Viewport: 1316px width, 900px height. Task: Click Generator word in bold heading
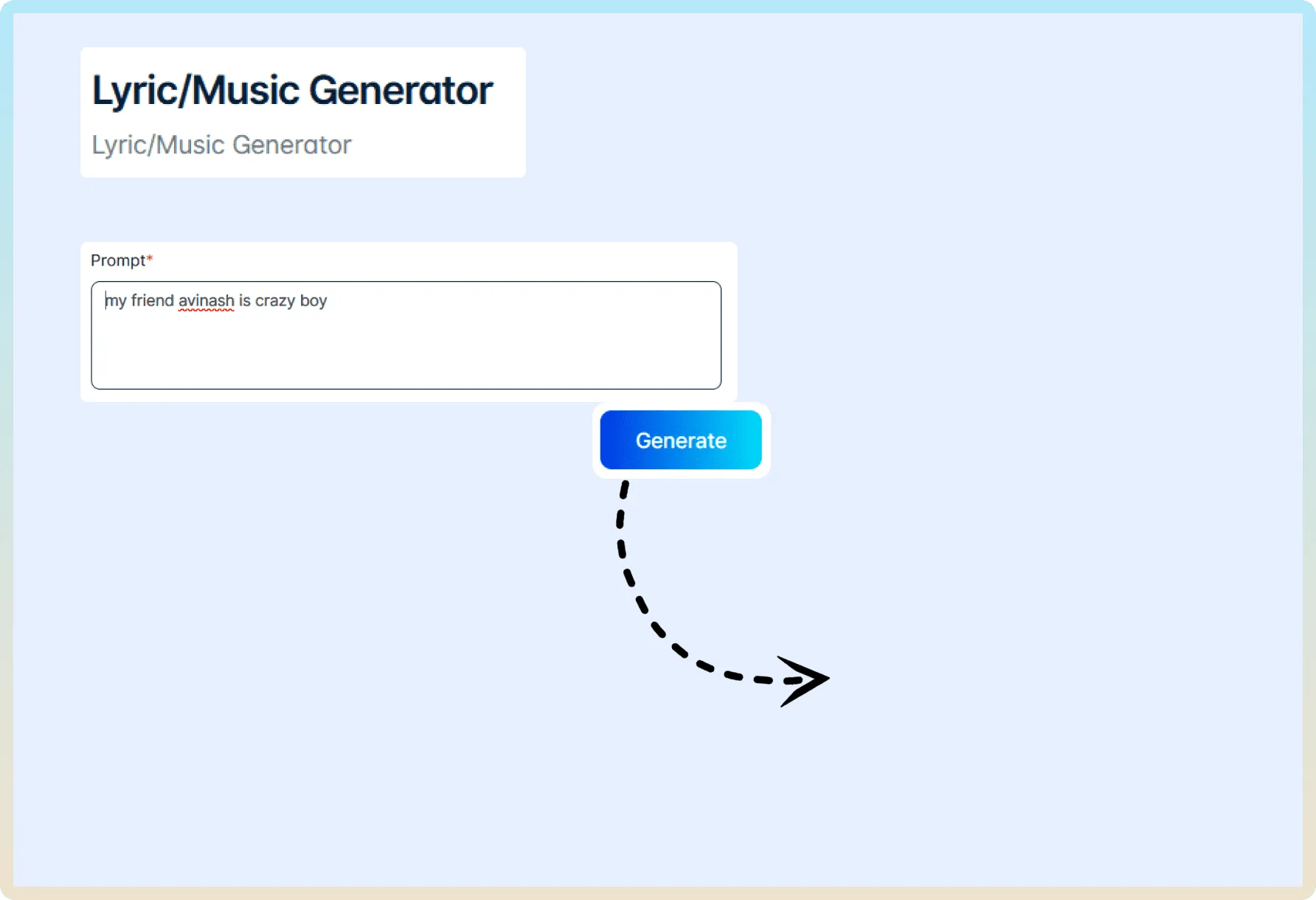pyautogui.click(x=401, y=91)
